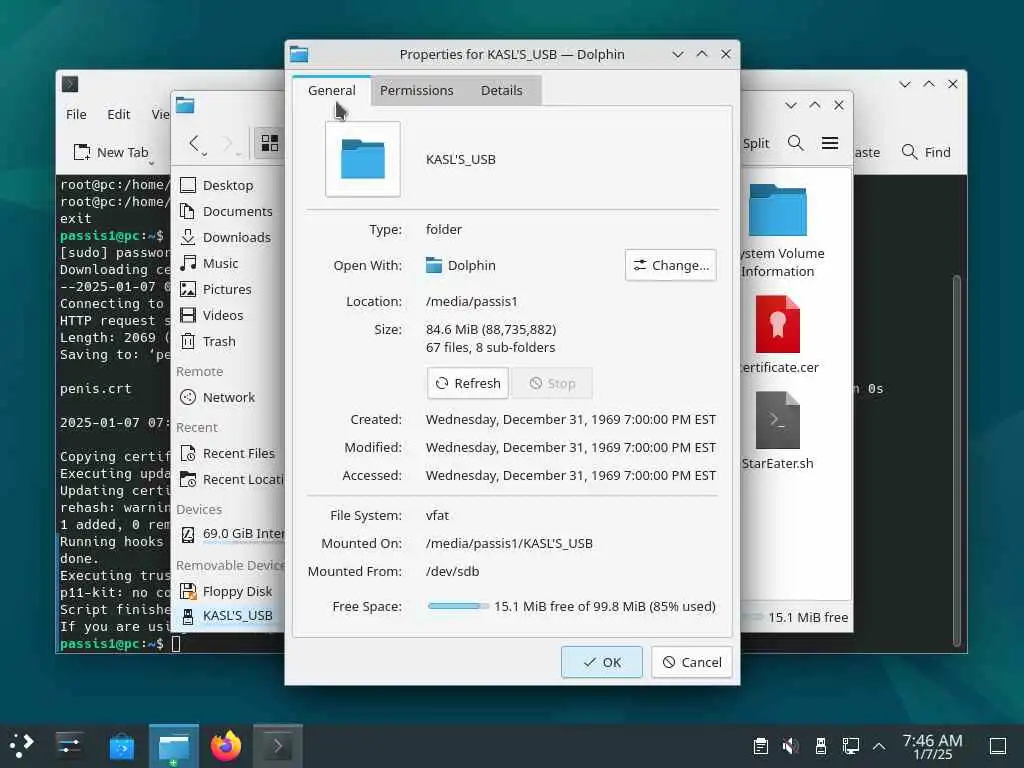Keep Properties dialog below via title chevron
This screenshot has width=1024, height=768.
[678, 54]
